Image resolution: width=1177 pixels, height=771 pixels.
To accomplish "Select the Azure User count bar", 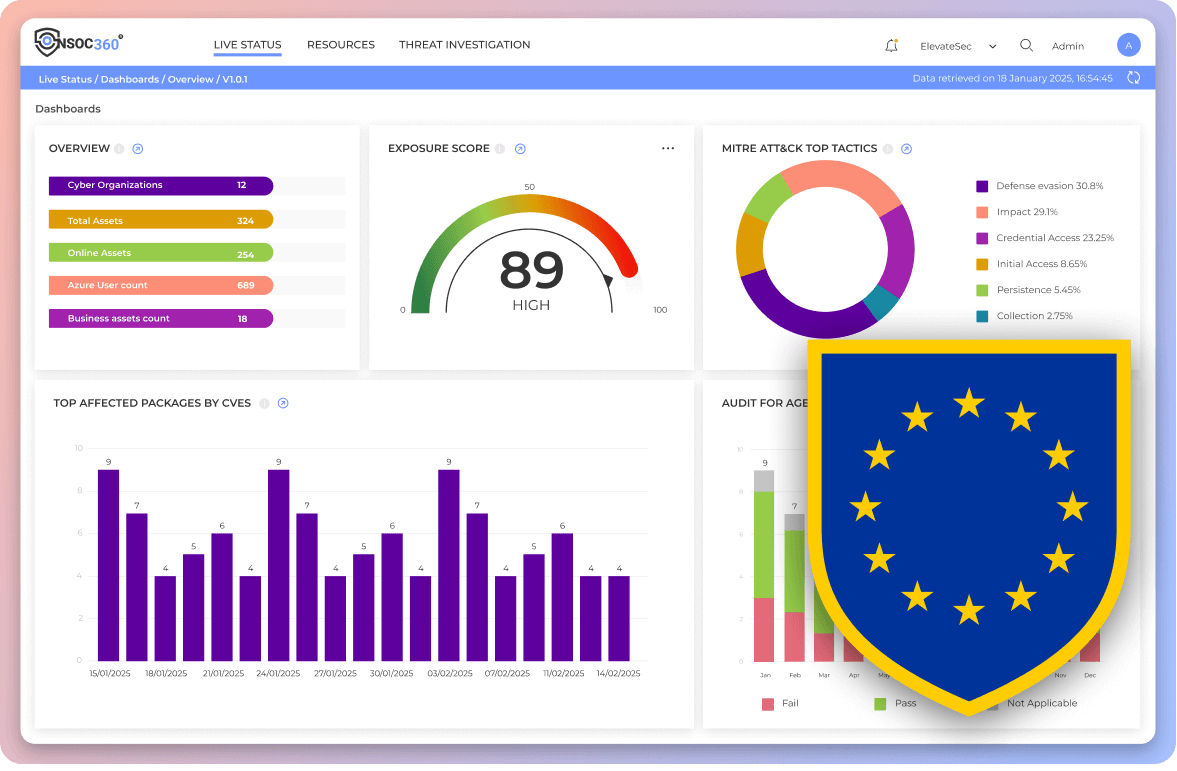I will click(161, 285).
